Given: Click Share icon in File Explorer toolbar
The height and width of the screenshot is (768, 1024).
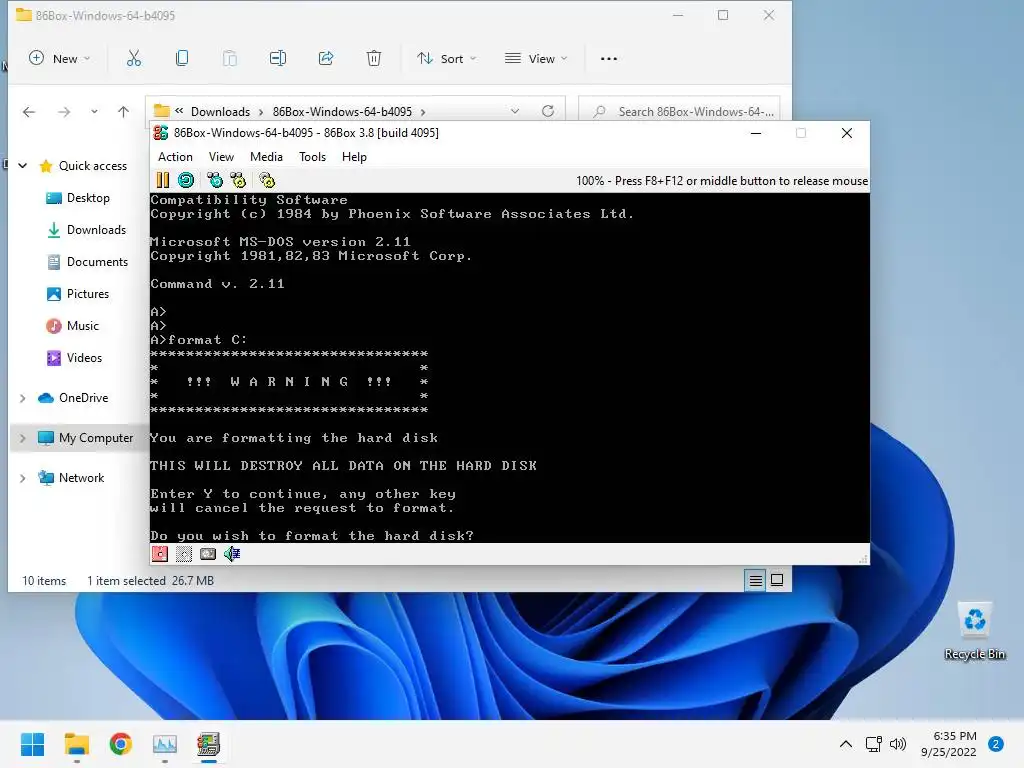Looking at the screenshot, I should [x=326, y=58].
